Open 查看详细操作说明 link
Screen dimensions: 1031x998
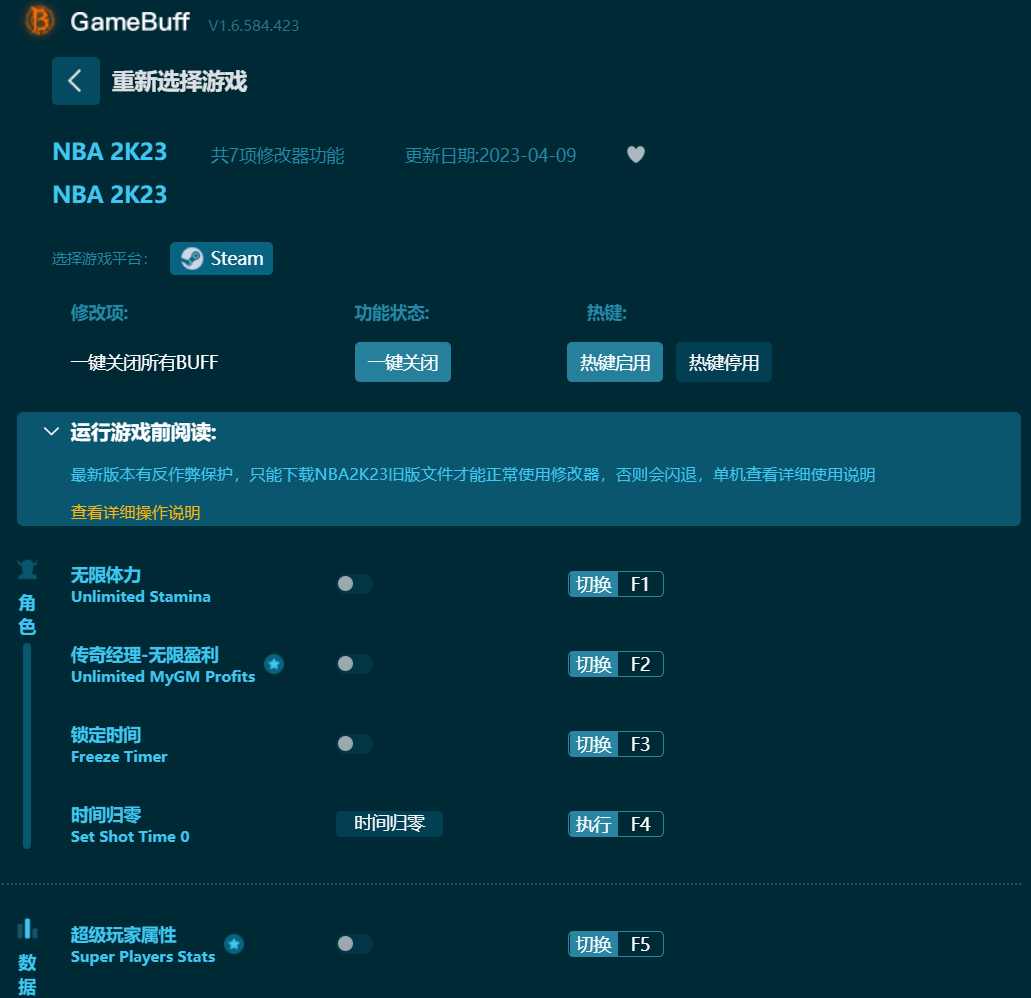coord(135,513)
